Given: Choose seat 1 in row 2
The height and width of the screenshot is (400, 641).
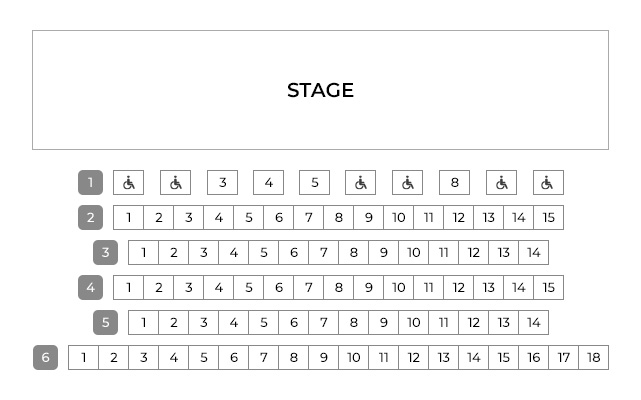Looking at the screenshot, I should point(128,218).
